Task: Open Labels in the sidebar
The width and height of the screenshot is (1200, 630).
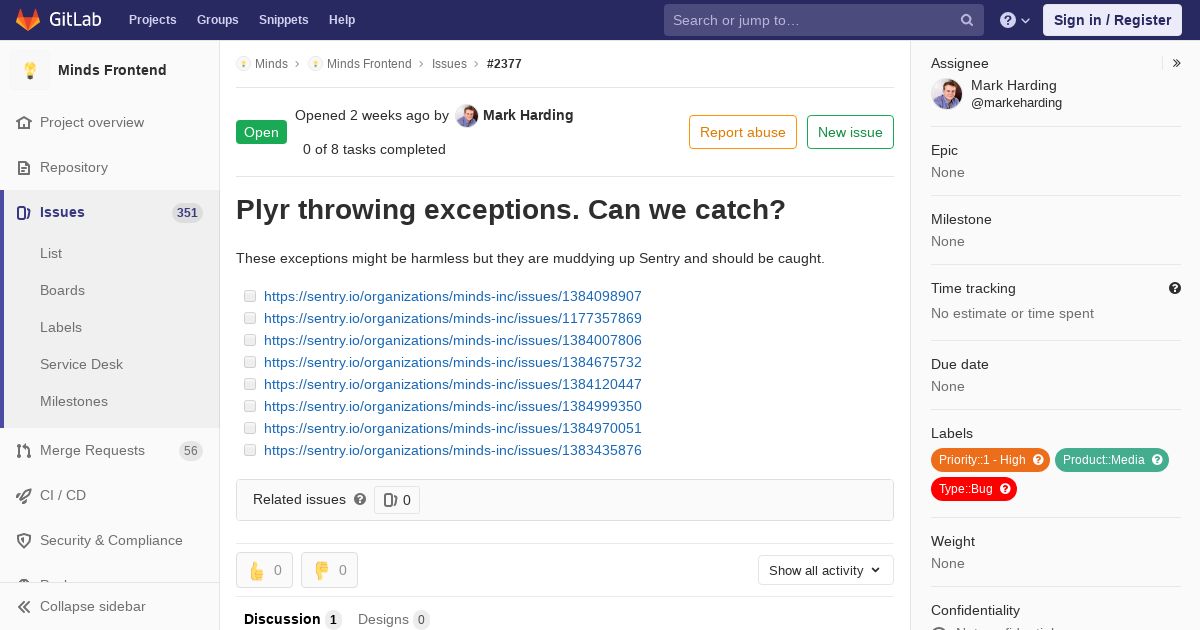Action: (61, 328)
